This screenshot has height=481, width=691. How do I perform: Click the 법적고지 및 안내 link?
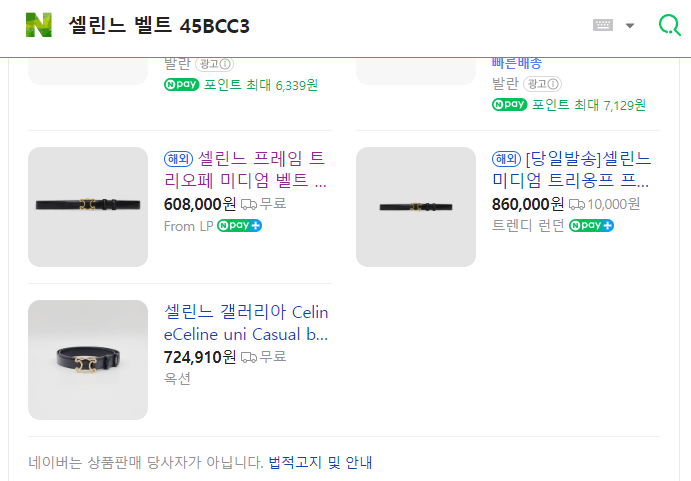[320, 462]
